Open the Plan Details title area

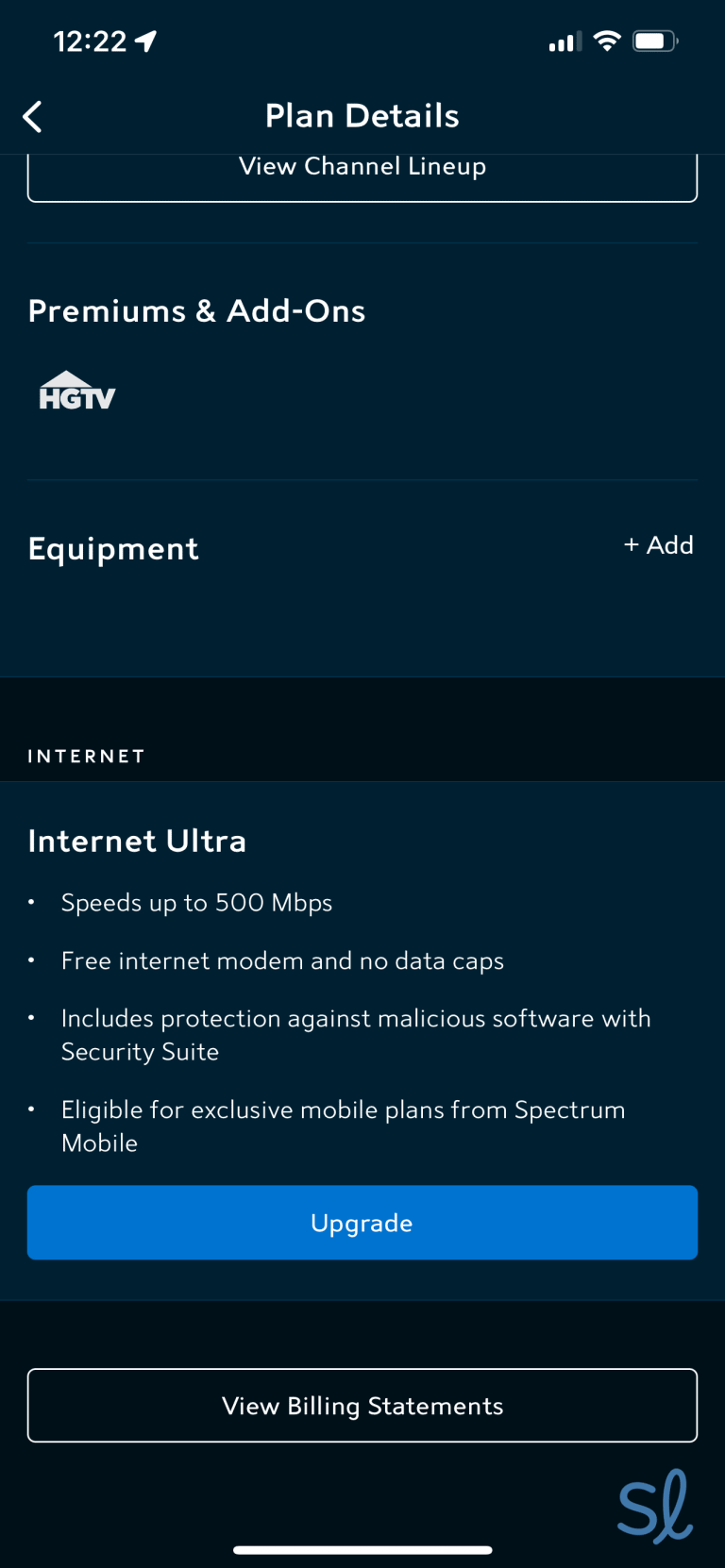click(x=362, y=115)
